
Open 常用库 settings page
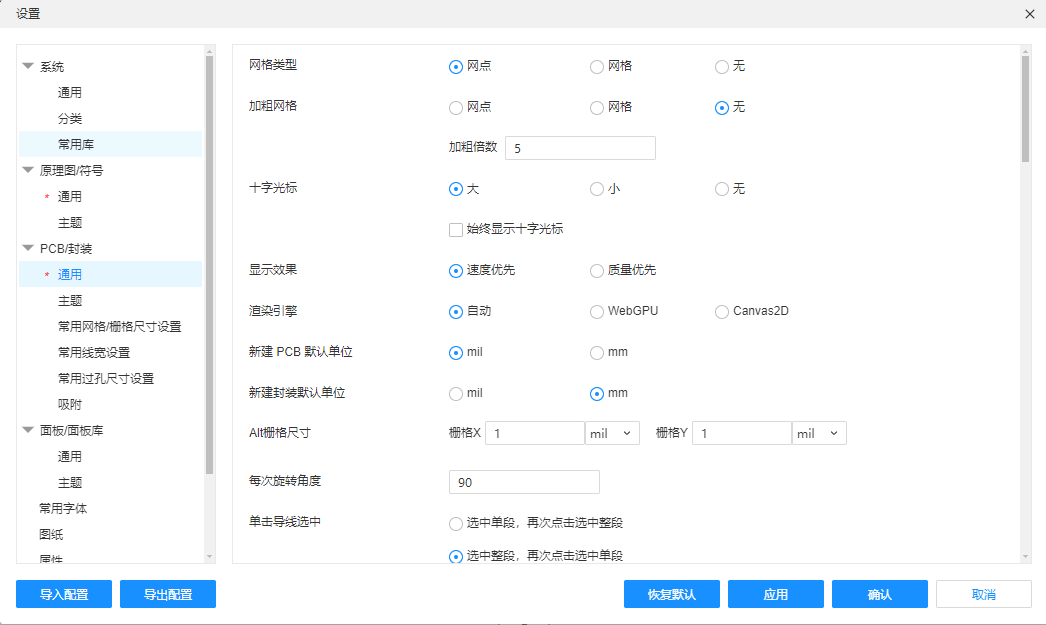(76, 144)
